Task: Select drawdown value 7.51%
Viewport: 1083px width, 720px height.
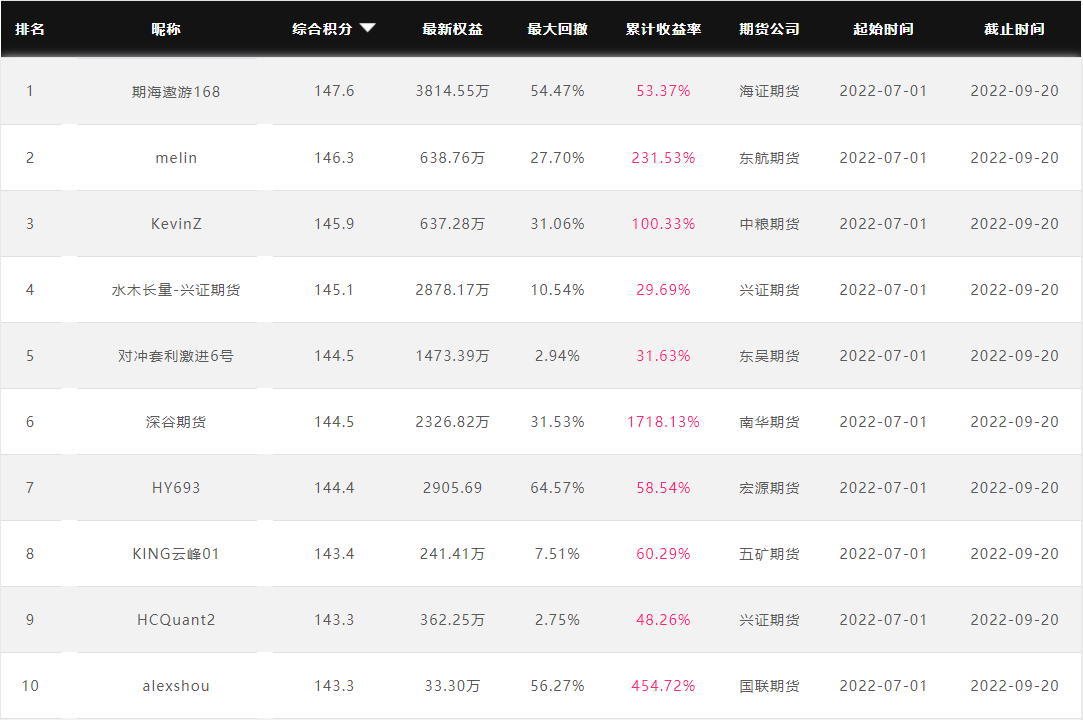Action: coord(557,554)
